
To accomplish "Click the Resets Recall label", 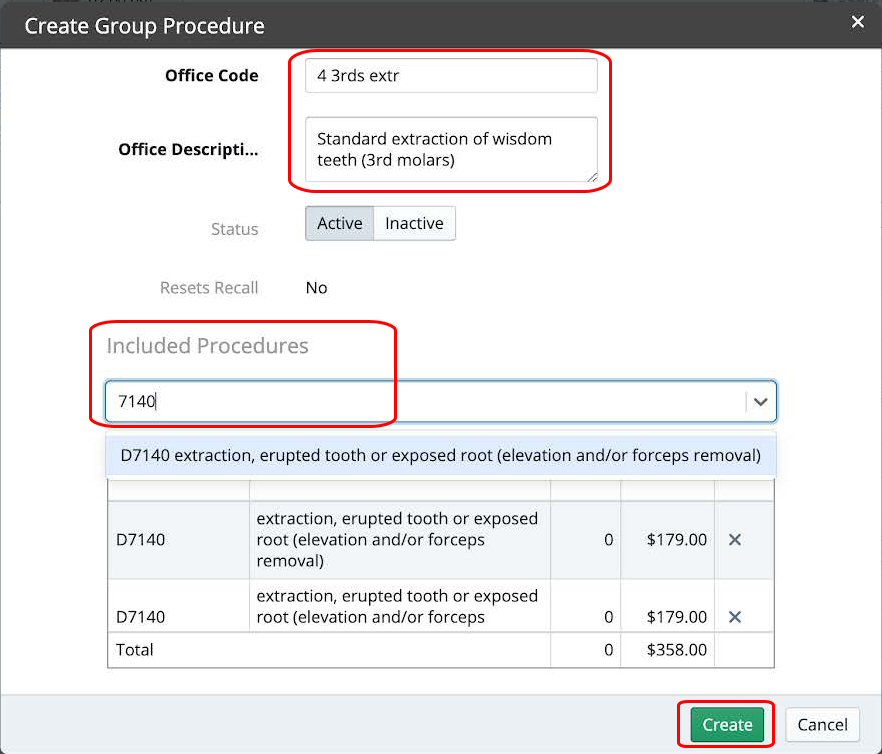I will coord(209,288).
